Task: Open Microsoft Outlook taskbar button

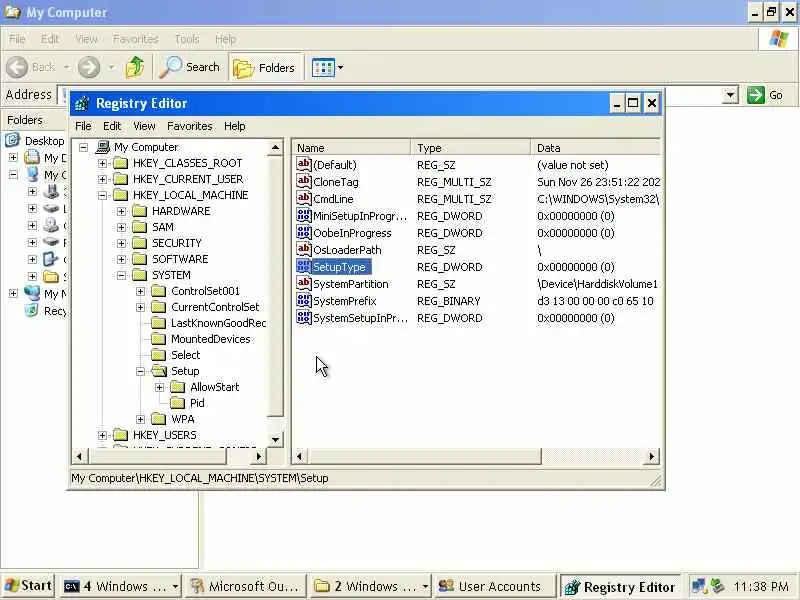Action: (246, 587)
